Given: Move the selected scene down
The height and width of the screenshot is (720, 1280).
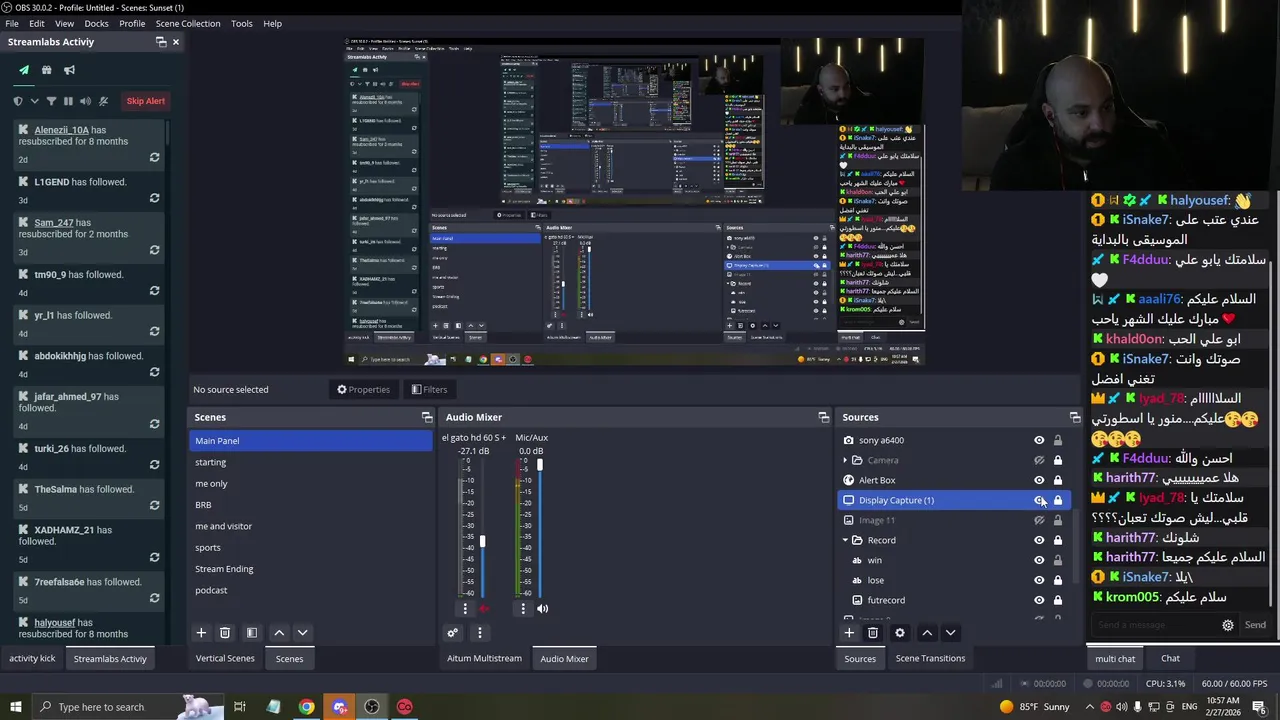Looking at the screenshot, I should [x=302, y=633].
